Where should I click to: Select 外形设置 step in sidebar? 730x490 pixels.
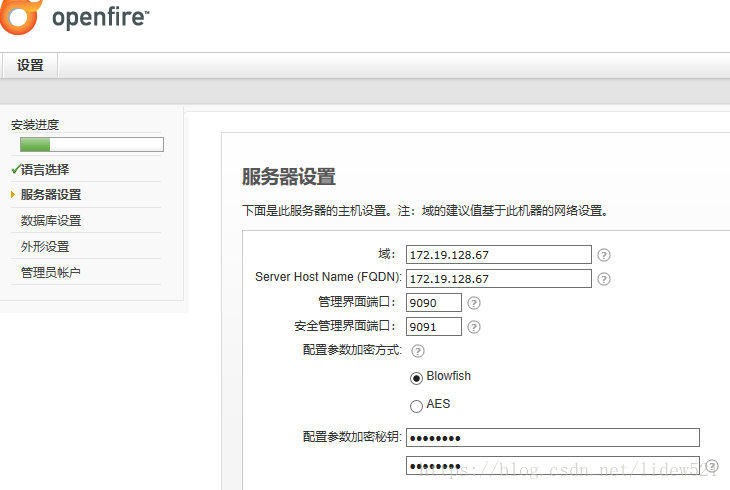(x=45, y=246)
